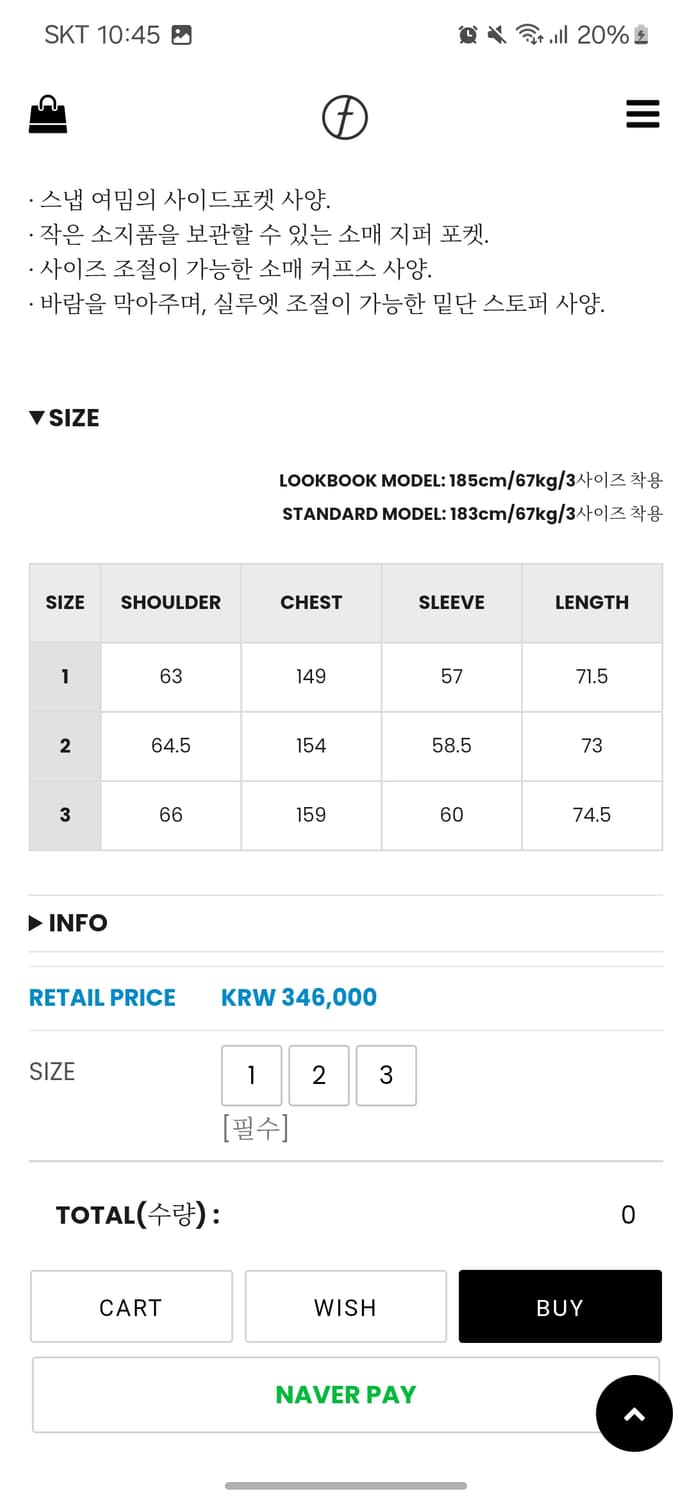Pay with NAVER PAY
The height and width of the screenshot is (1500, 692).
coord(345,1394)
